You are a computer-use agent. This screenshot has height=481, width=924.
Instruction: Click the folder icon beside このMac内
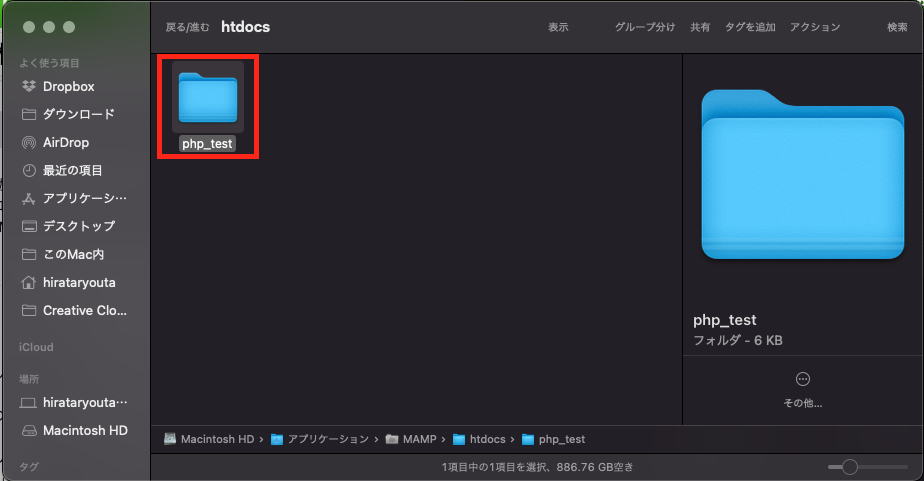tap(28, 255)
